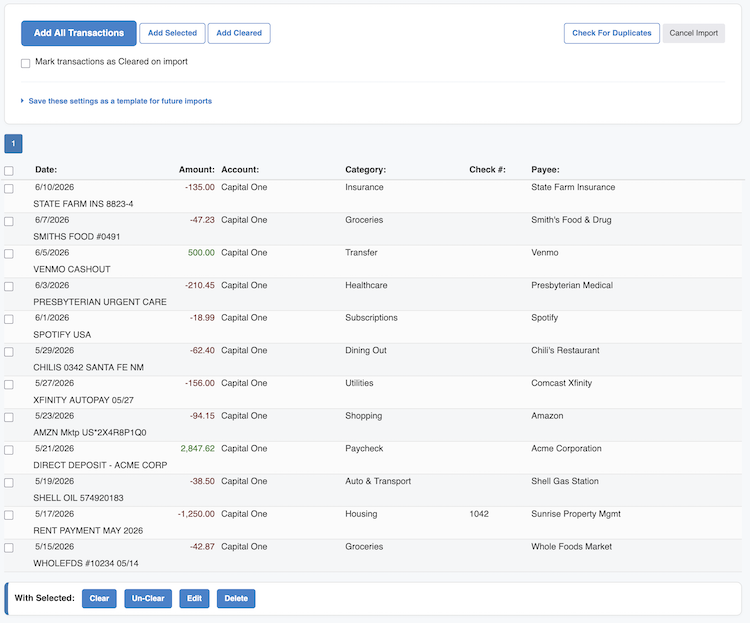
Task: Check For Duplicates in the import
Action: click(612, 33)
